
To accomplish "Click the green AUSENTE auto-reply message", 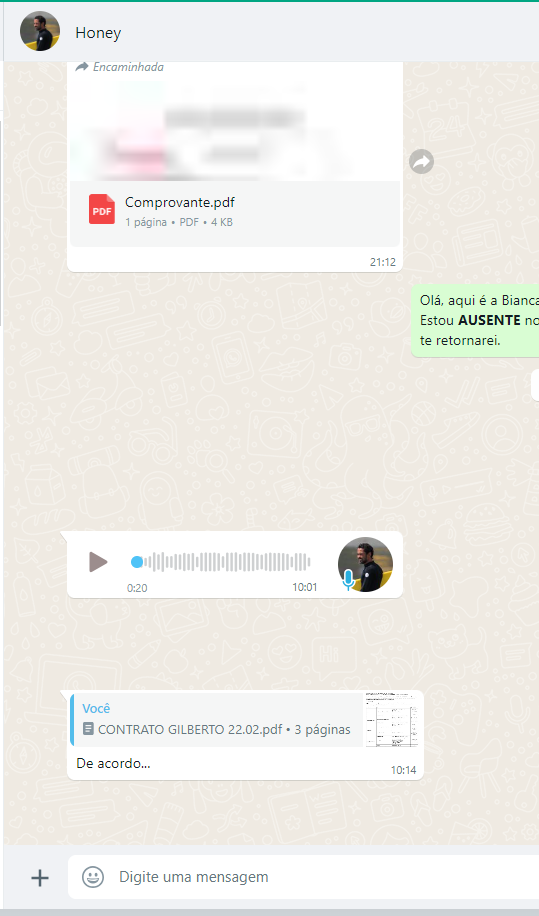I will click(x=475, y=320).
